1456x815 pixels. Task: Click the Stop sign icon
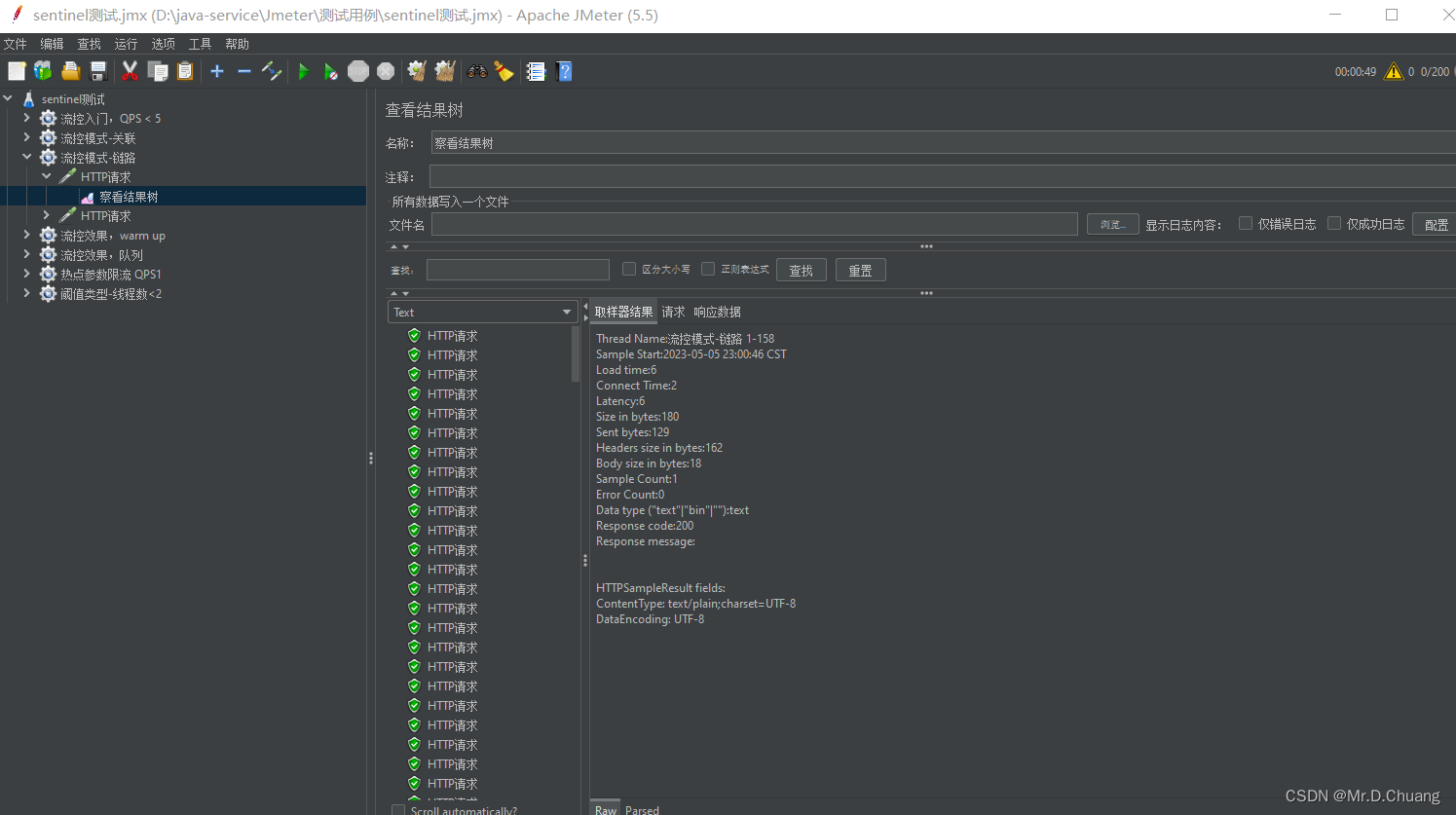pyautogui.click(x=358, y=71)
